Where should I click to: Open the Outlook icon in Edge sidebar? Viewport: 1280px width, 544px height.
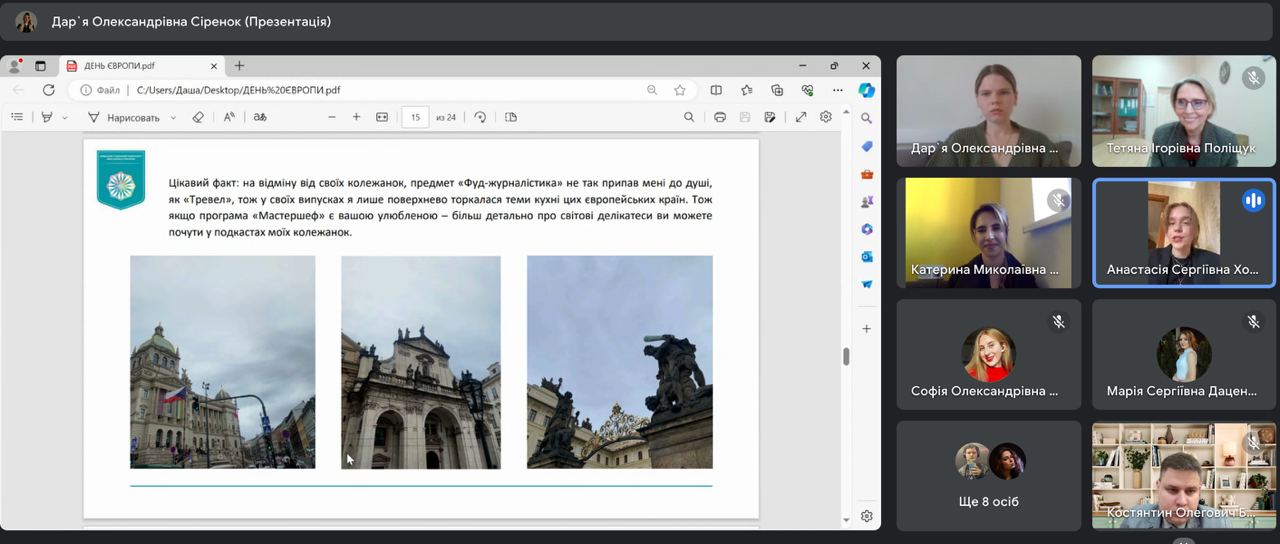tap(867, 257)
